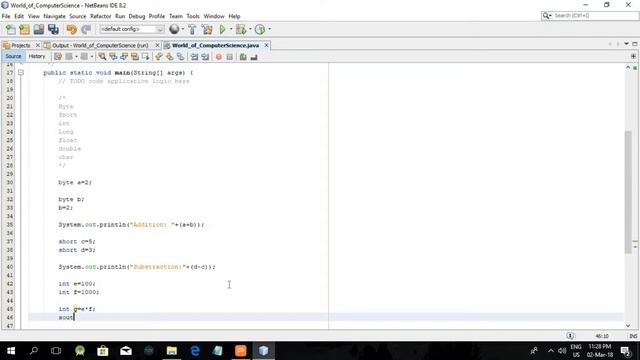
Task: Click the Save All toolbar icon
Action: [x=53, y=29]
